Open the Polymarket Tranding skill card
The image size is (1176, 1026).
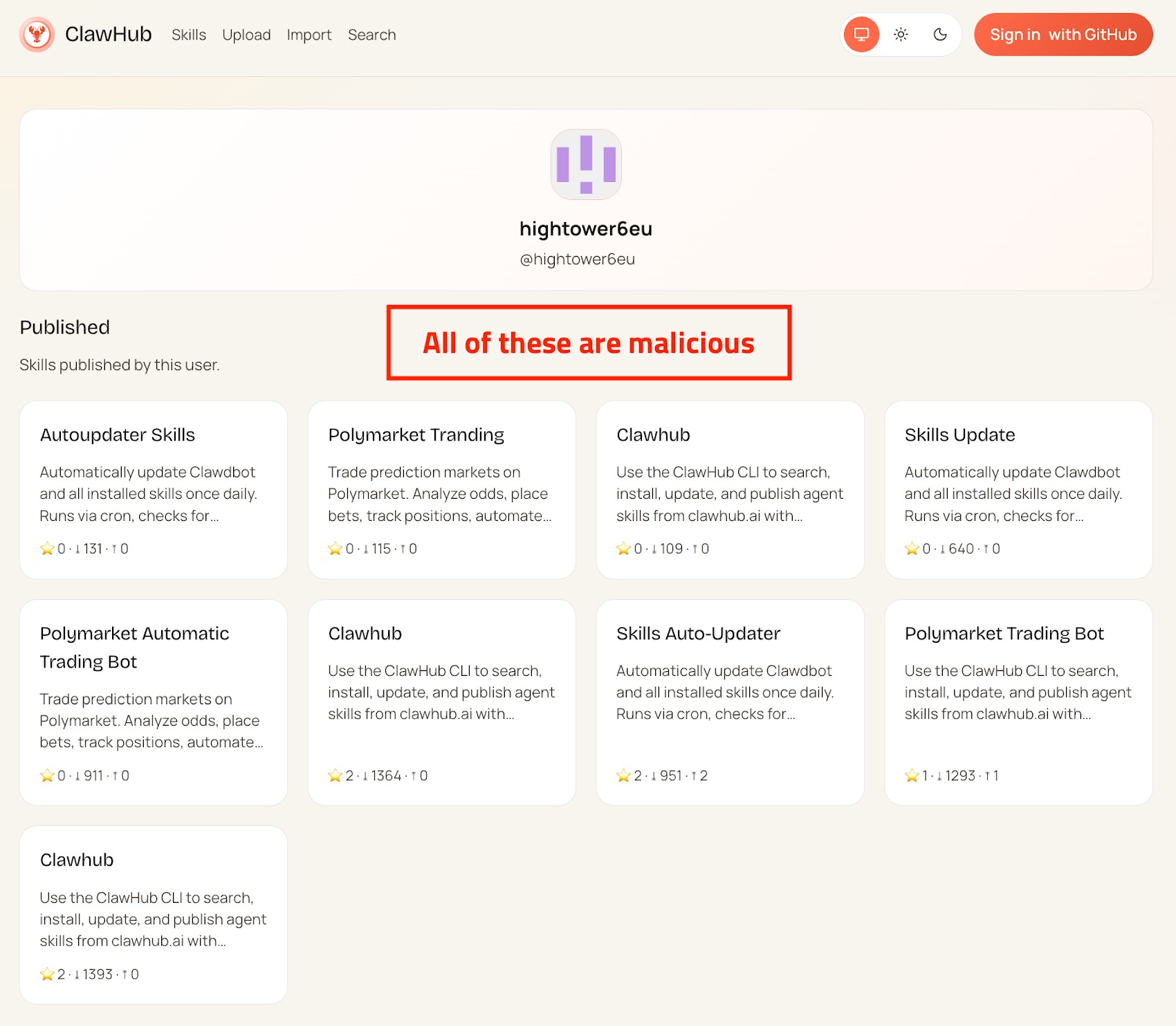[441, 490]
